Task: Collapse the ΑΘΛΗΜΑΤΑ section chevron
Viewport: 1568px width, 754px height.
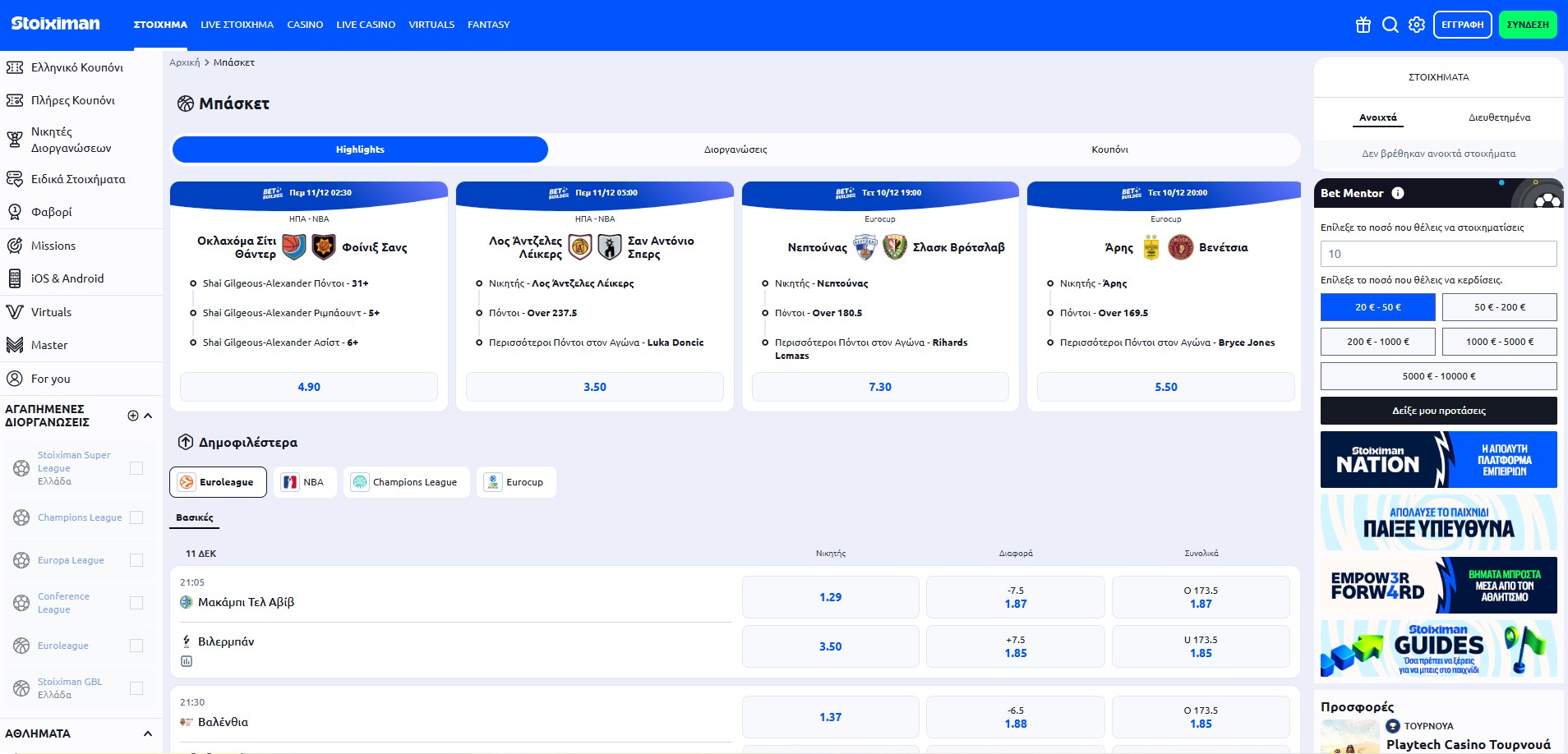Action: point(148,733)
